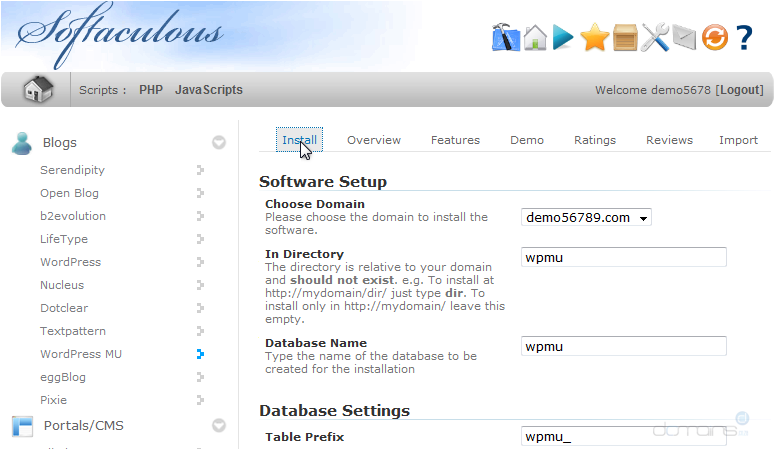
Task: Click the blue play arrow icon
Action: tap(564, 38)
